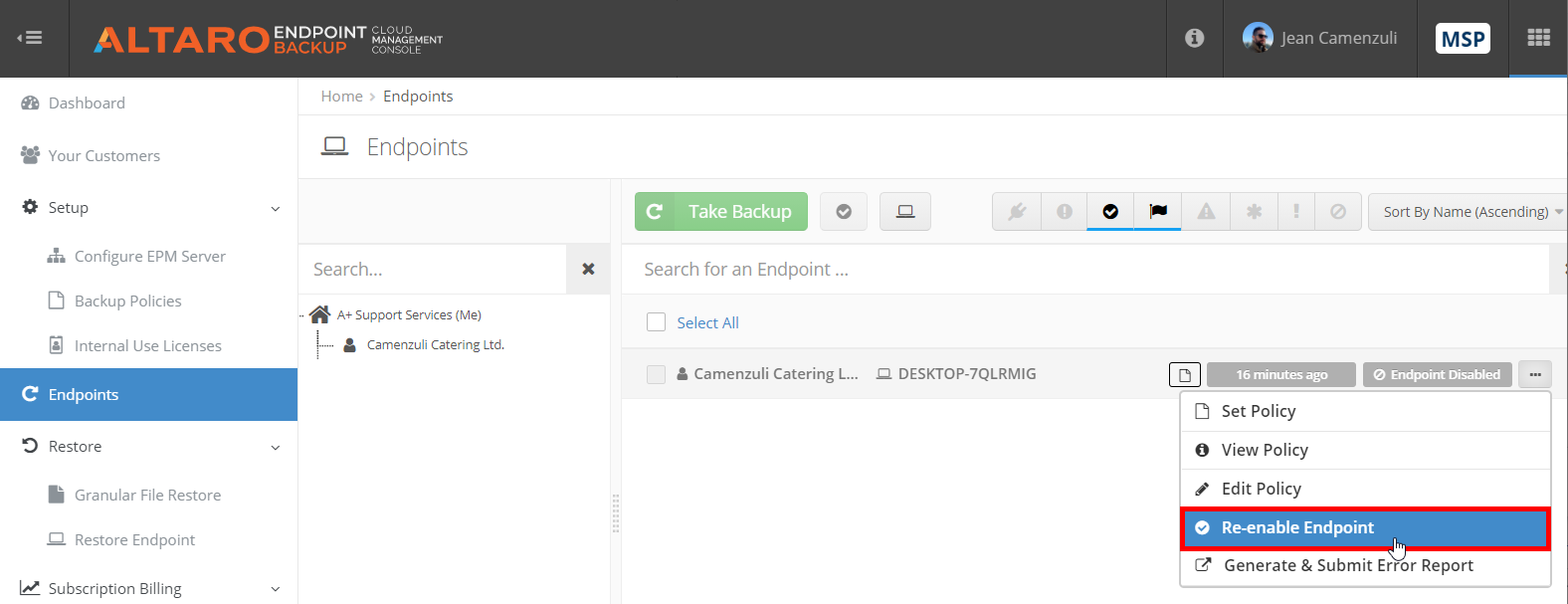Choose Set Policy from the menu
Image resolution: width=1568 pixels, height=604 pixels.
point(1365,411)
